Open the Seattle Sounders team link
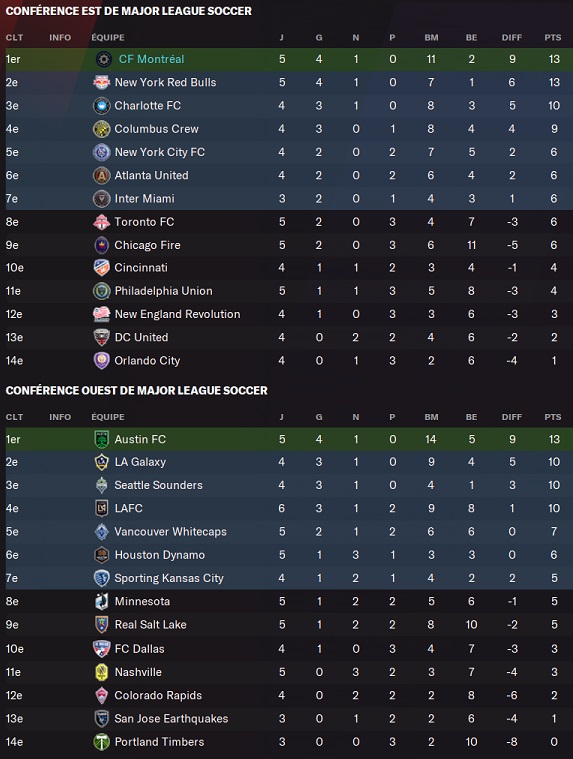This screenshot has height=759, width=573. tap(158, 485)
